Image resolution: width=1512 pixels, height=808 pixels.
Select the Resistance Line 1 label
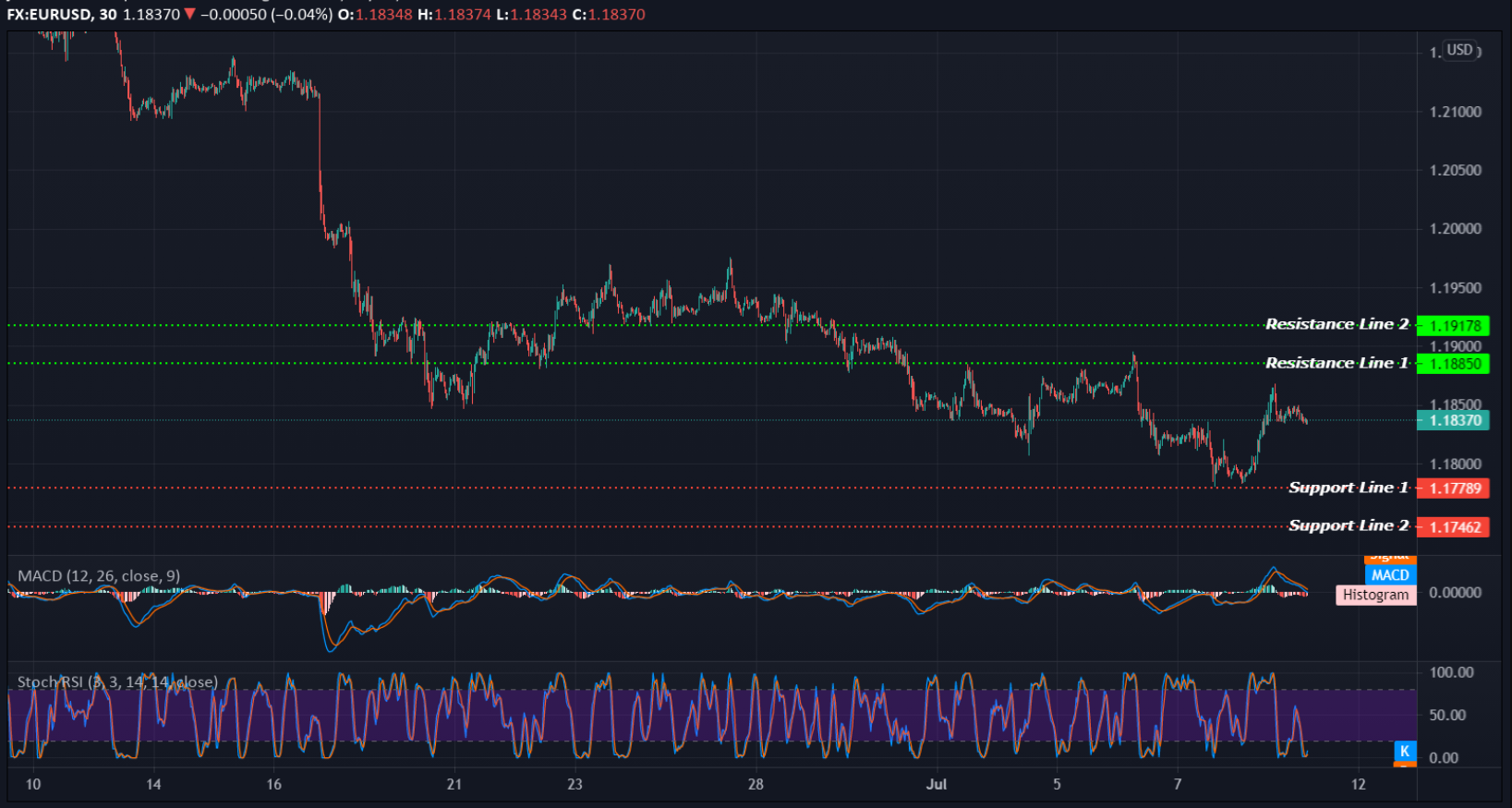coord(1337,363)
